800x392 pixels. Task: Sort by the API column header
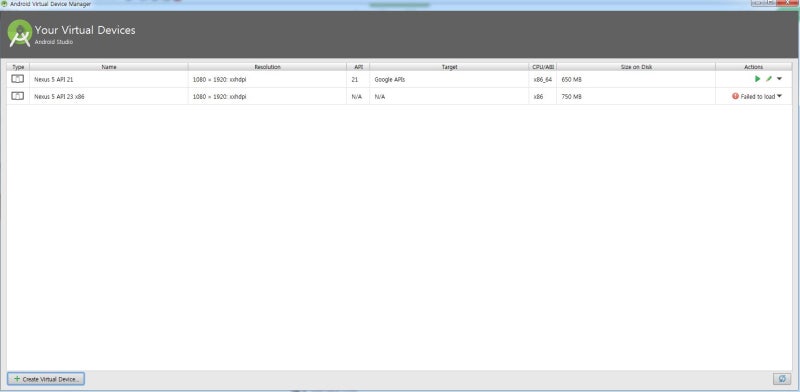point(358,67)
